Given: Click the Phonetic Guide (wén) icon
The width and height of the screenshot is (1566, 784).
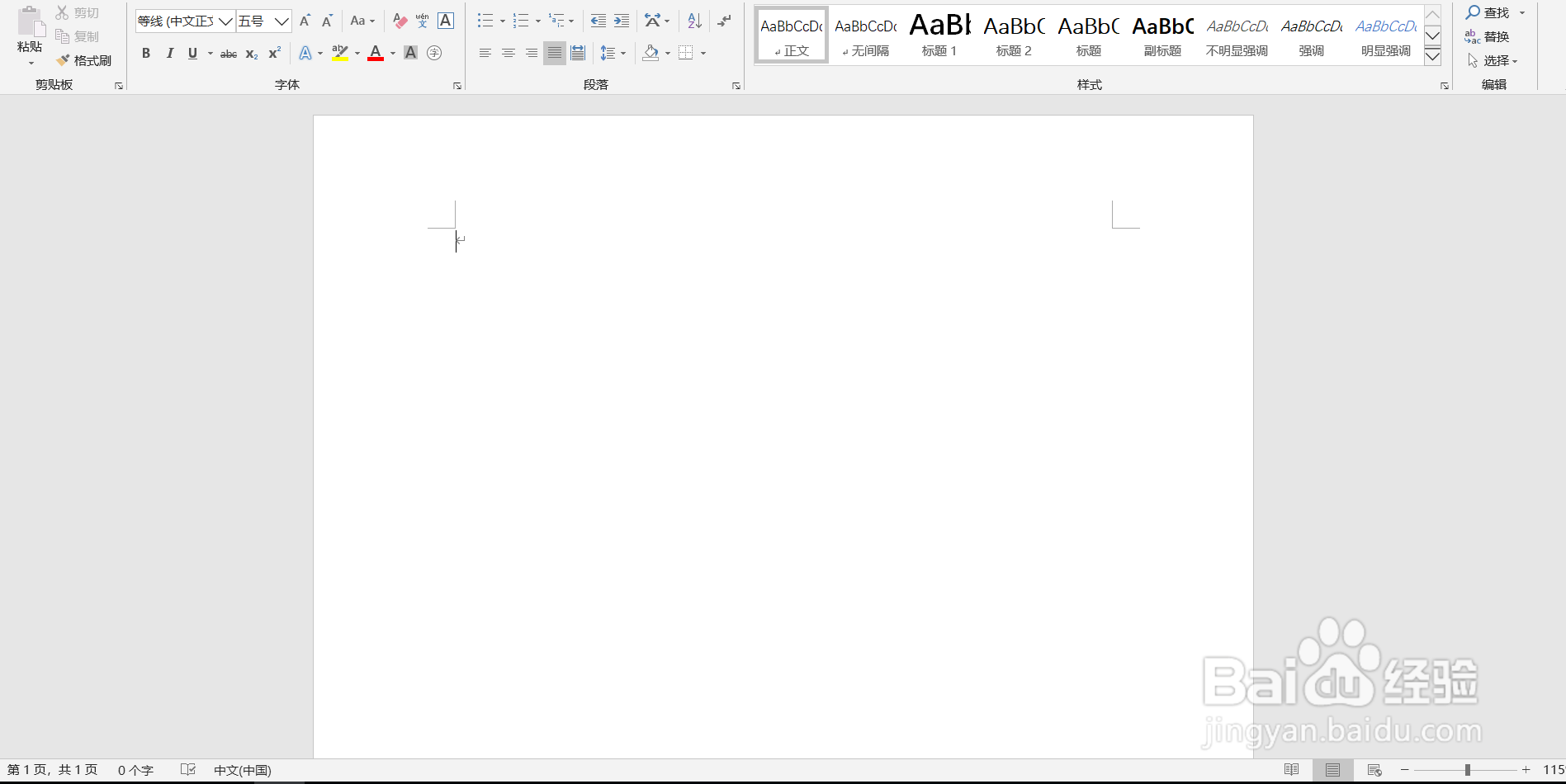Looking at the screenshot, I should tap(423, 21).
